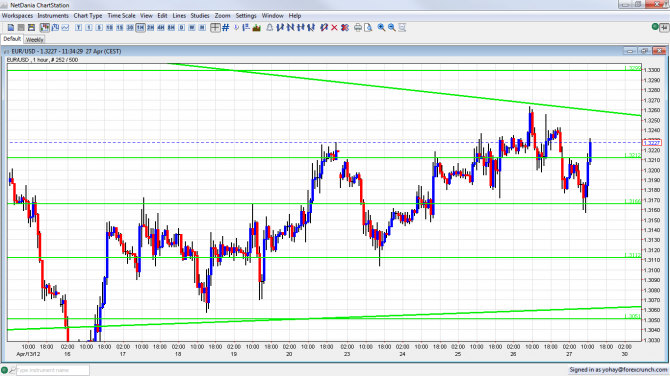Select the tick (T) time scale
This screenshot has width=670, height=376.
78,28
